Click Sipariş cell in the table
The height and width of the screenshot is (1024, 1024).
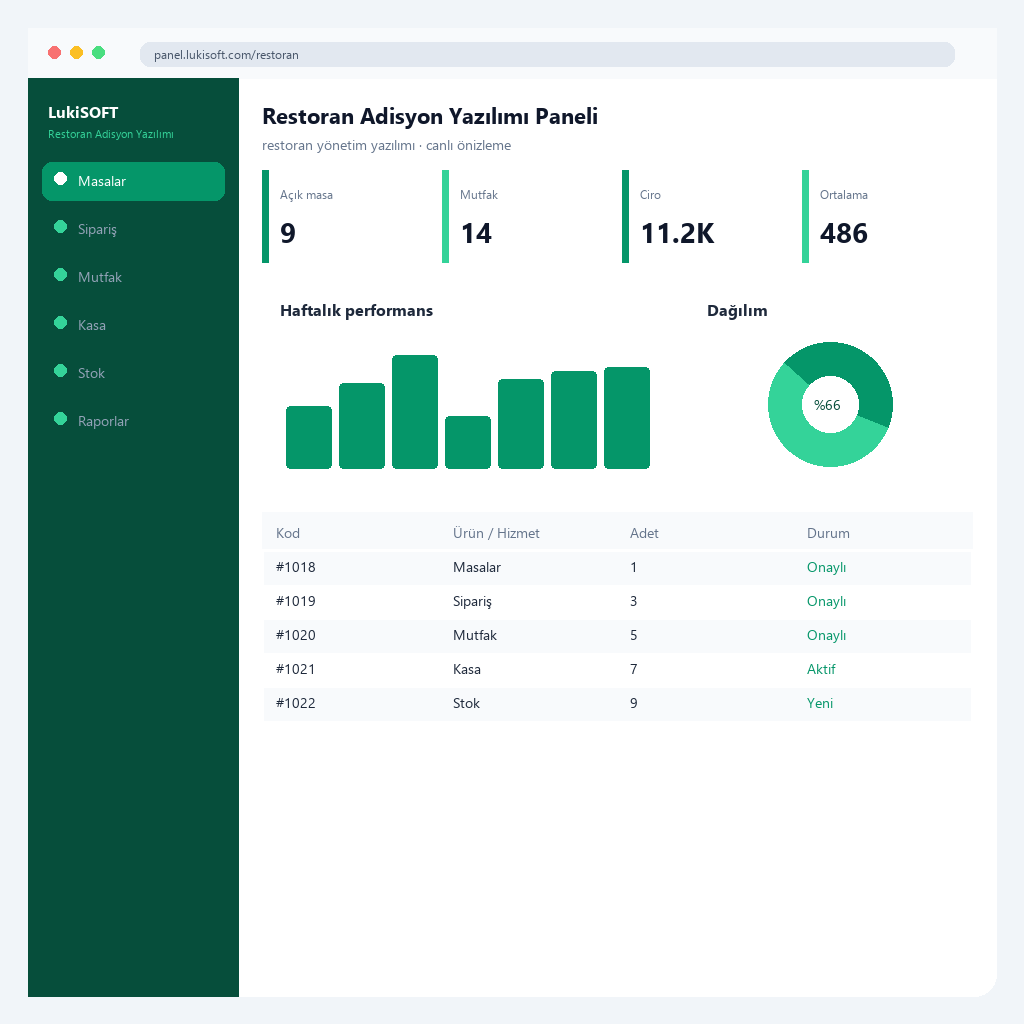pyautogui.click(x=472, y=601)
